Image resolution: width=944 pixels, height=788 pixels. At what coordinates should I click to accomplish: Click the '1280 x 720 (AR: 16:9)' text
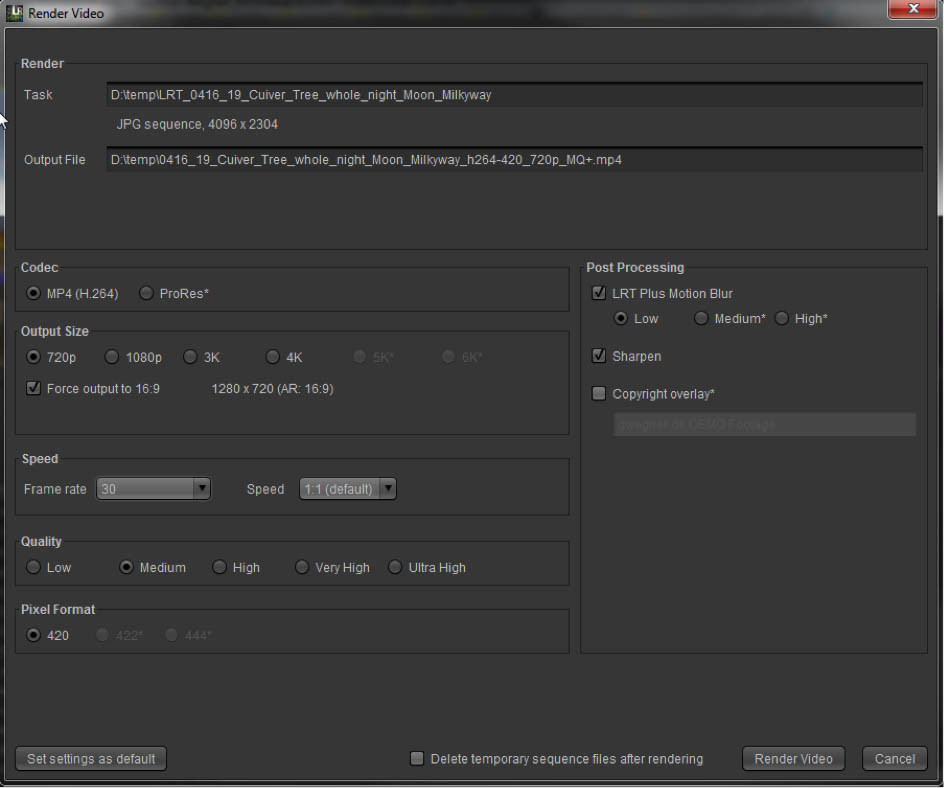click(x=272, y=389)
